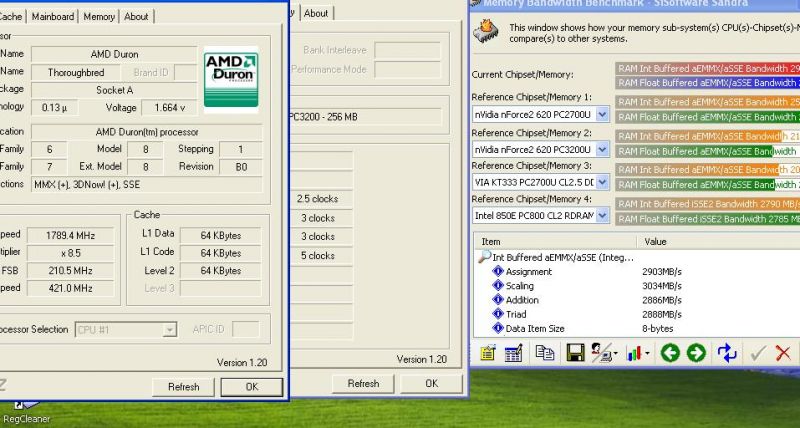
Task: Open Reference Chipset/Memory 1 dropdown (nForce2 620 PC2700U)
Action: point(602,115)
